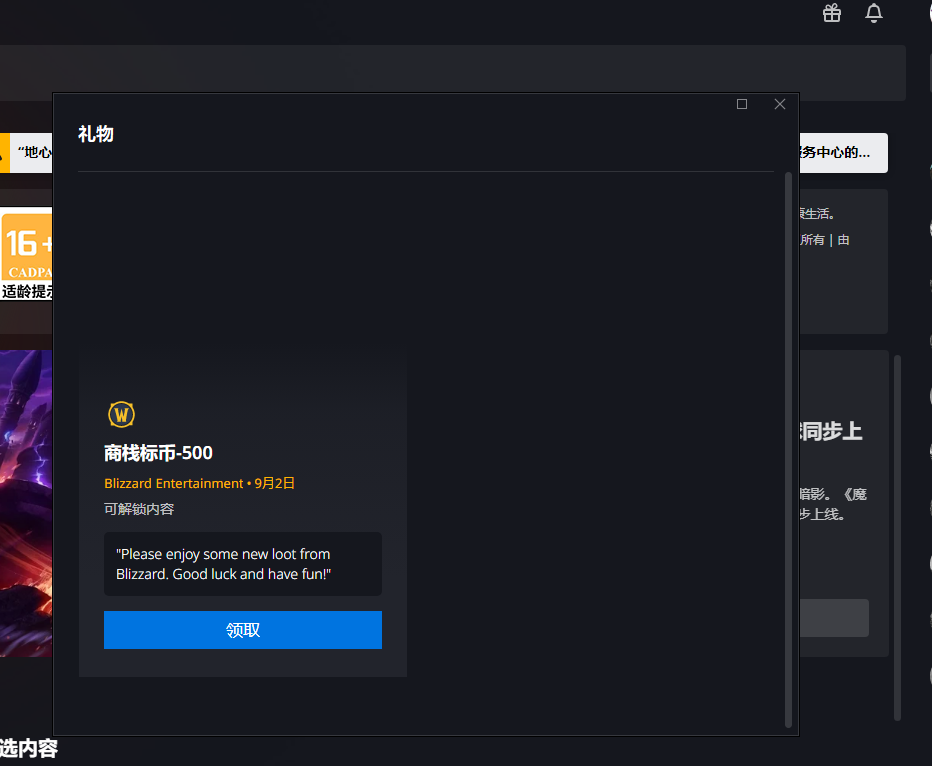932x766 pixels.
Task: Click the 商栈标币-500 gift title
Action: pyautogui.click(x=158, y=453)
